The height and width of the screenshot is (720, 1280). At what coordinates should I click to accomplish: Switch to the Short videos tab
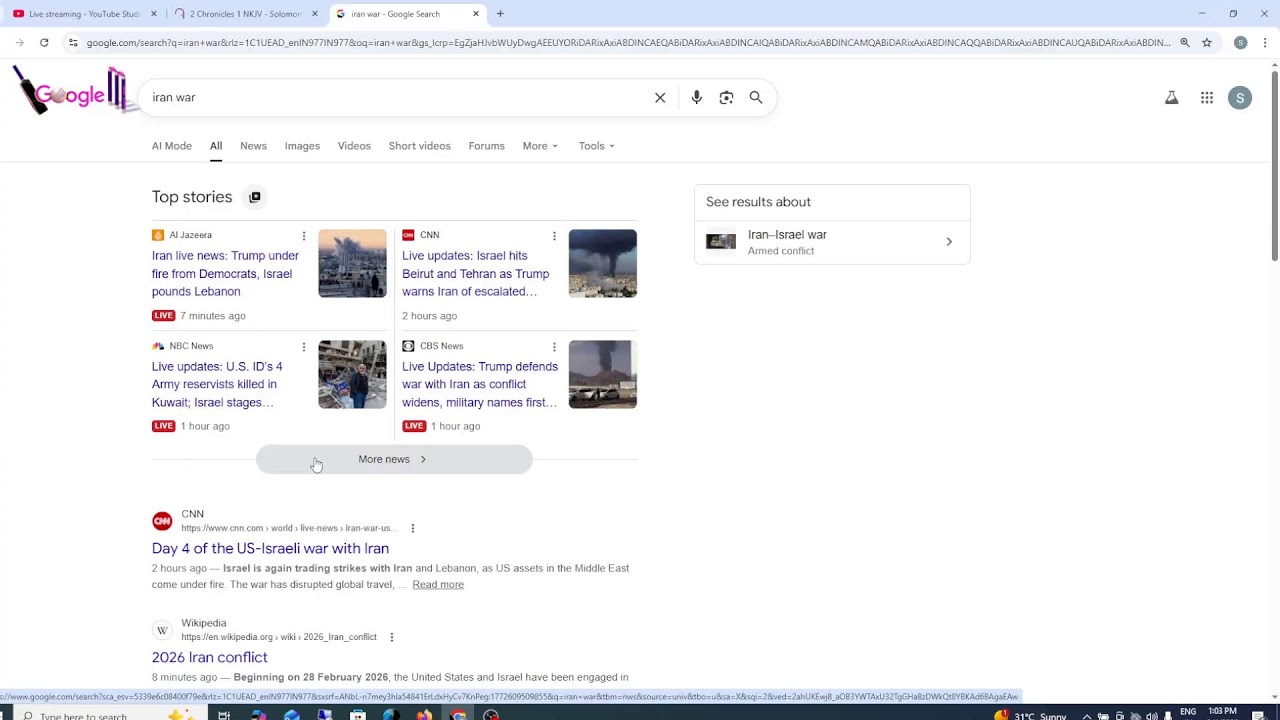419,146
